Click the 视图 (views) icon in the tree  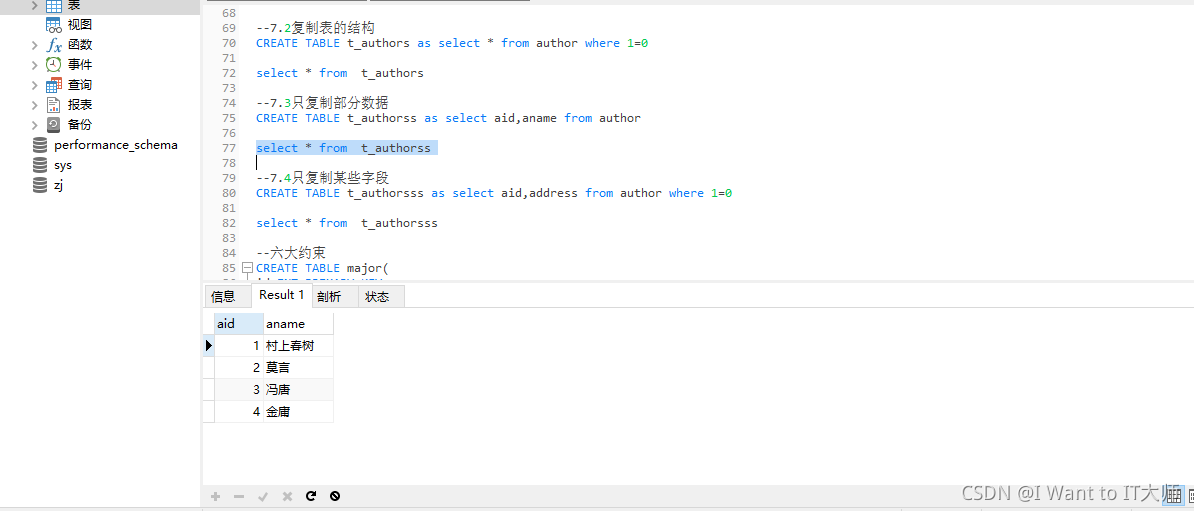pos(54,25)
